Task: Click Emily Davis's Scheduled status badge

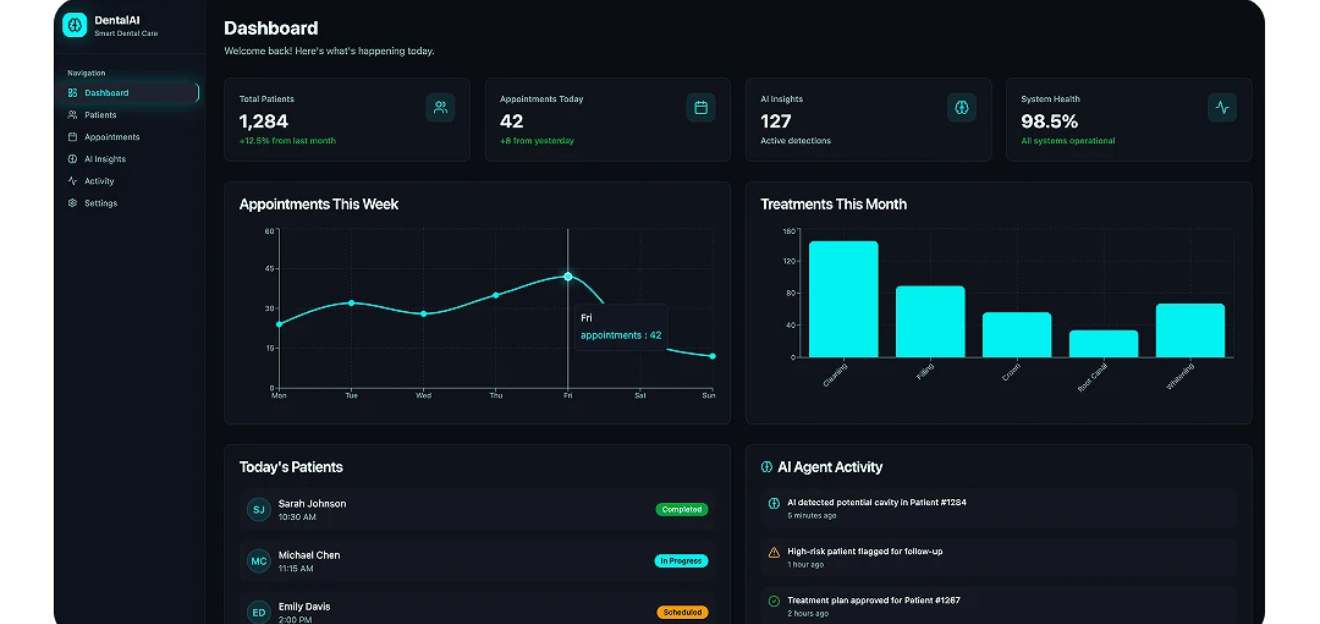Action: point(682,612)
